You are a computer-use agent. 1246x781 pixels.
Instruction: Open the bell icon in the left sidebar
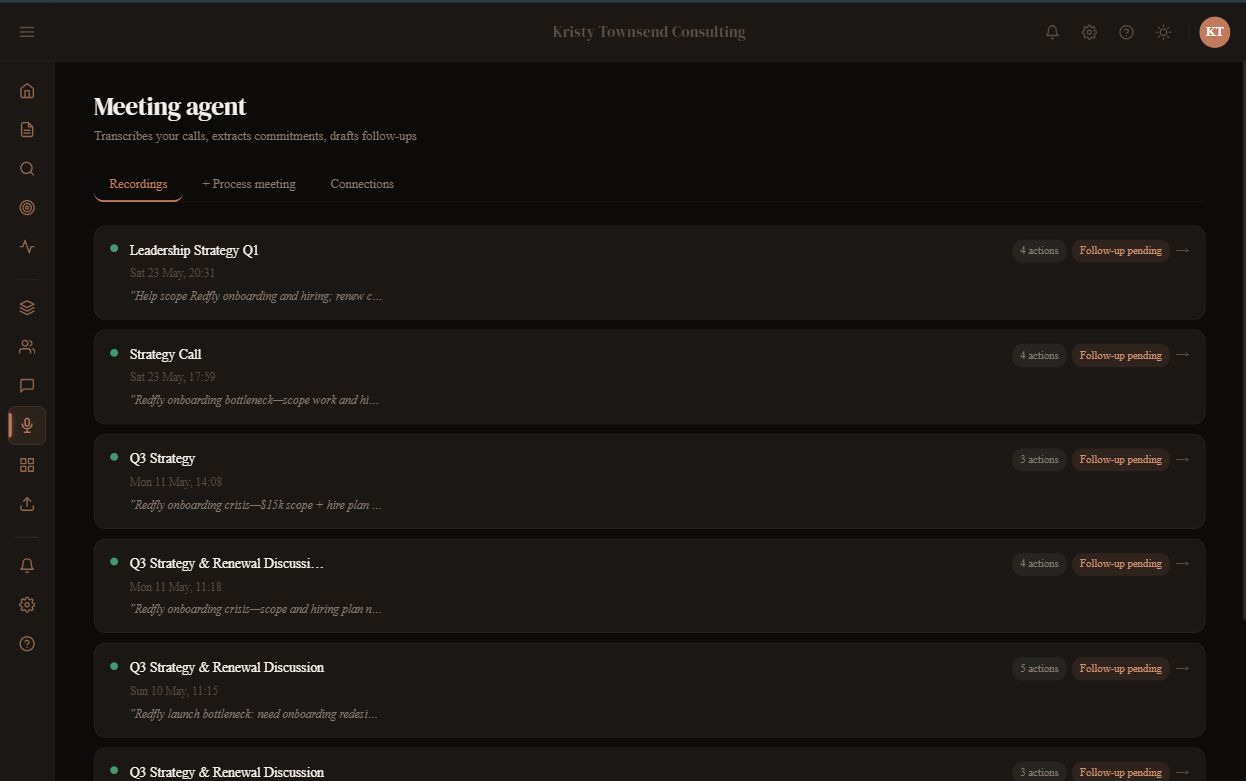(x=27, y=565)
